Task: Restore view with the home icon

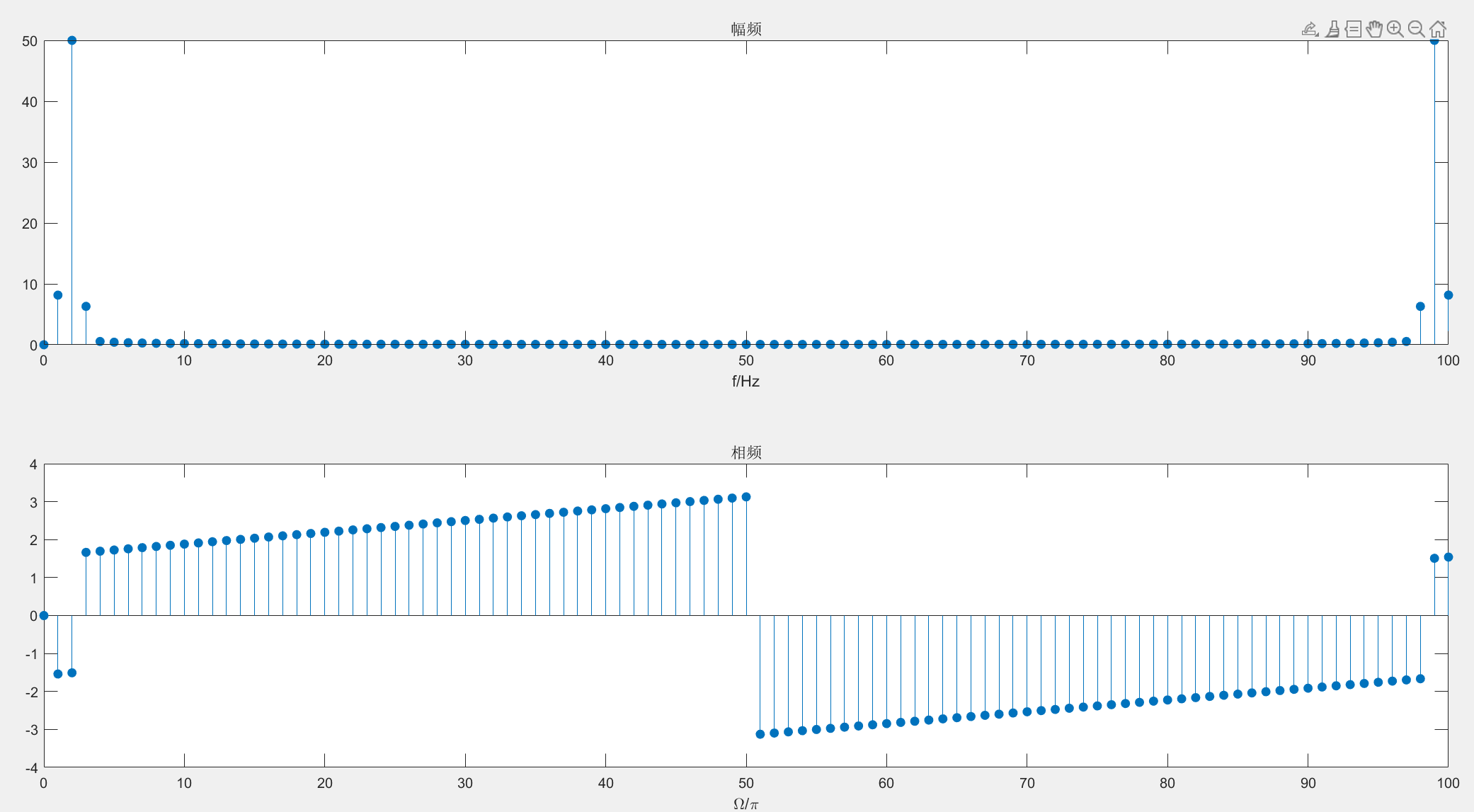Action: (x=1437, y=29)
